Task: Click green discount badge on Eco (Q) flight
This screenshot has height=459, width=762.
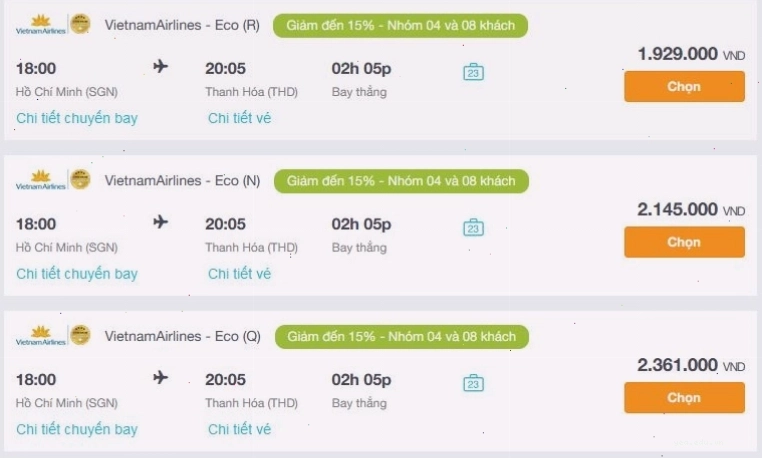Action: coord(402,337)
